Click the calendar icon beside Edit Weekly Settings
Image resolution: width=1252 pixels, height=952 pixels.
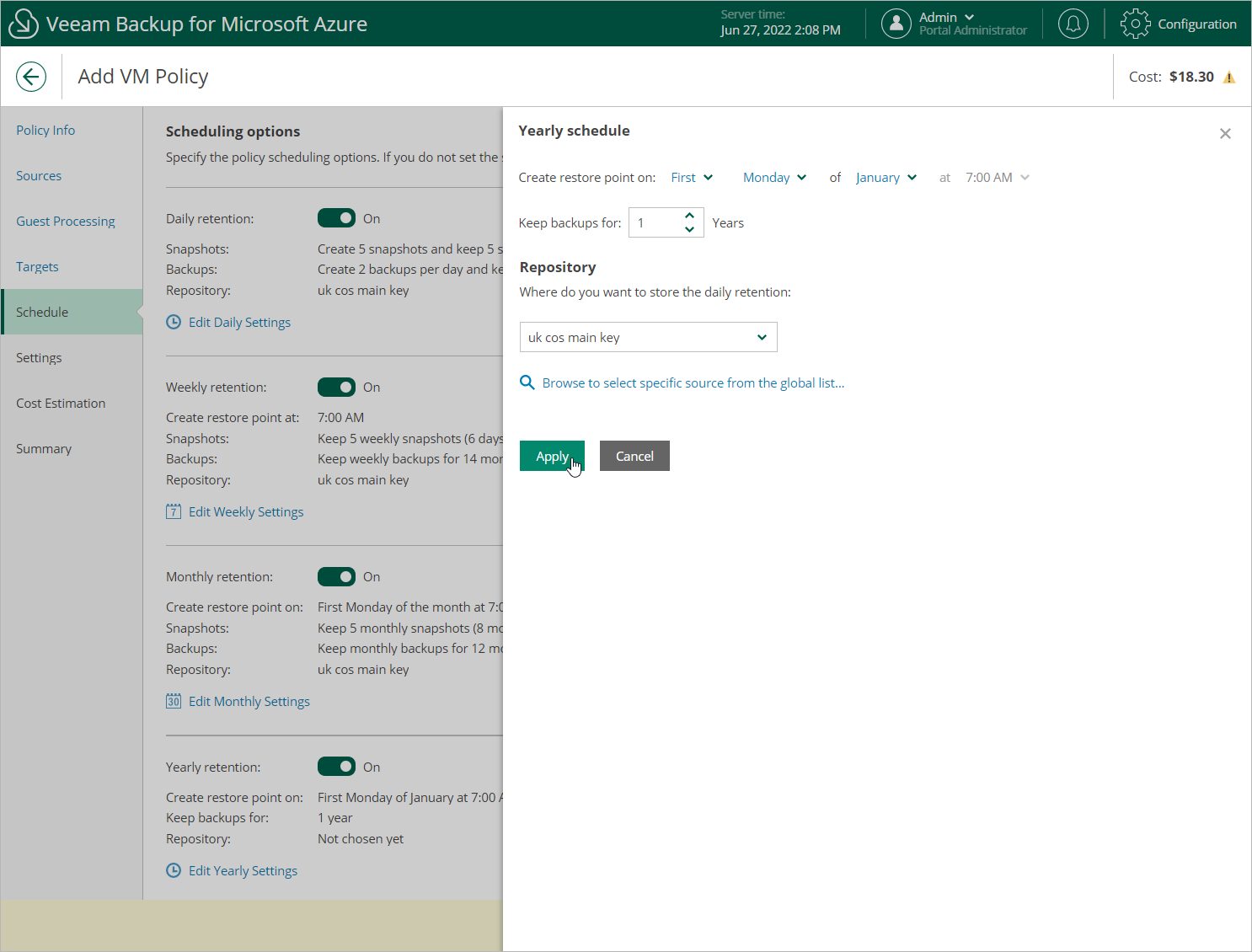[x=174, y=511]
